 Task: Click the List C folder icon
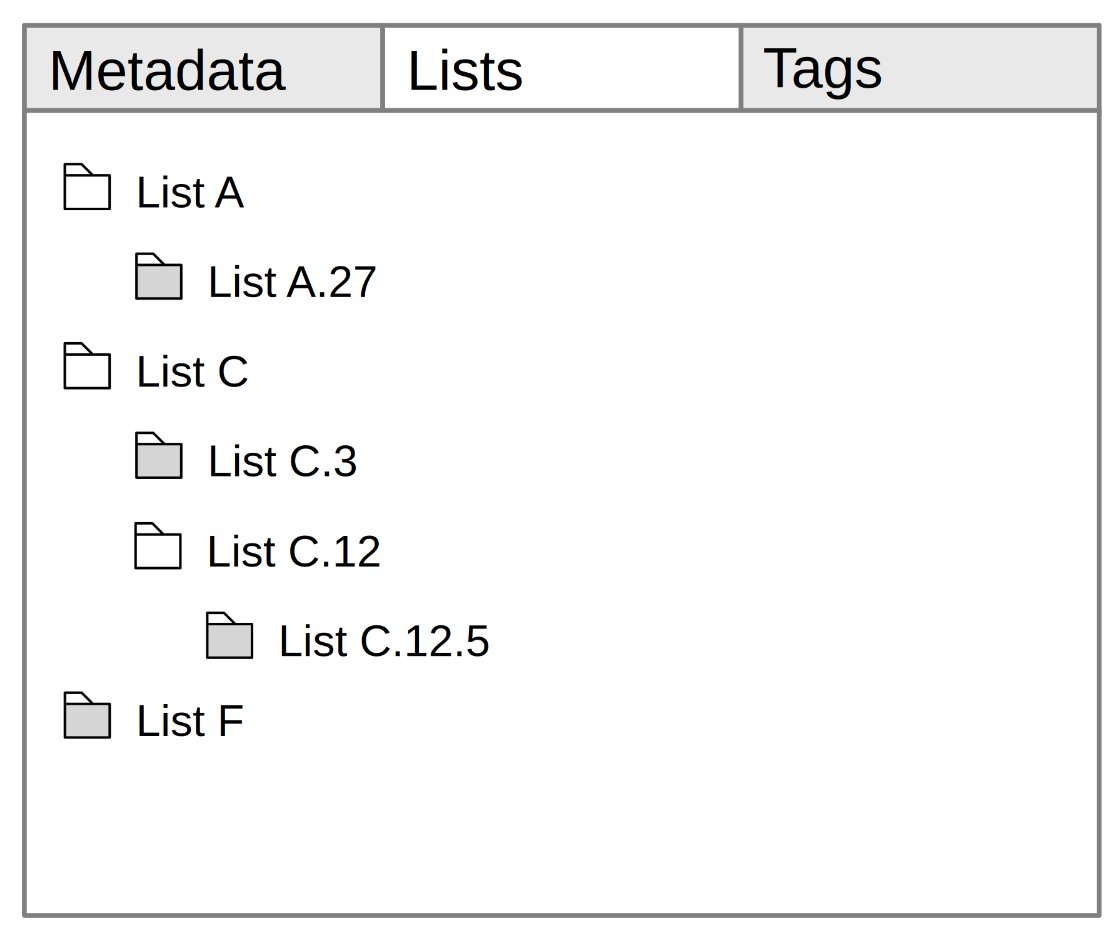point(87,367)
